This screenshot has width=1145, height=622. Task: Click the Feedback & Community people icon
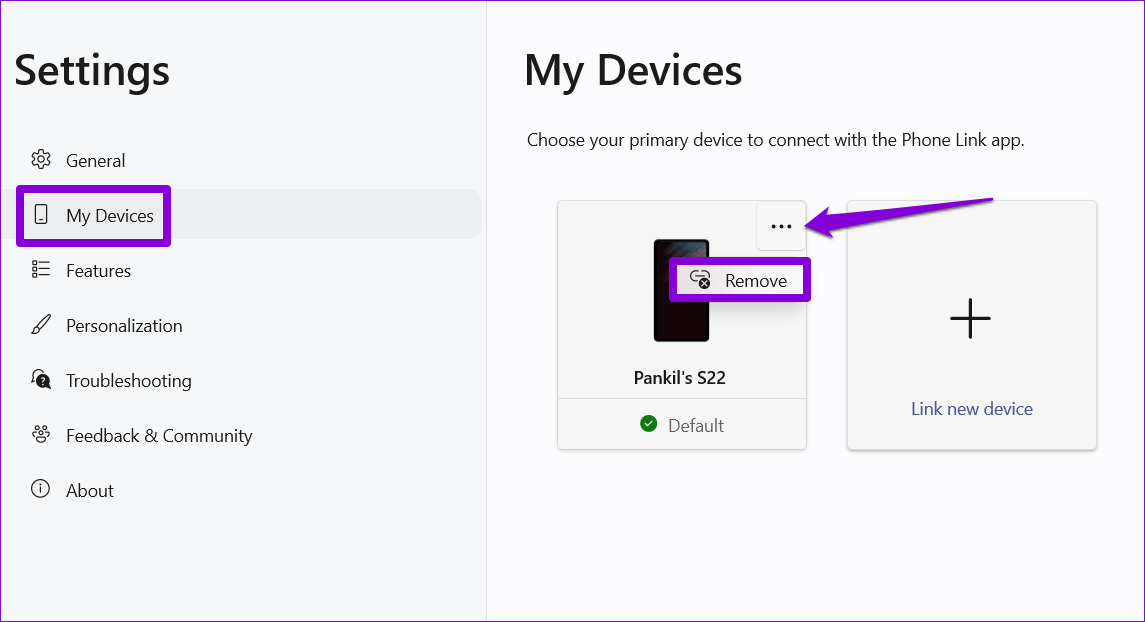pyautogui.click(x=41, y=435)
